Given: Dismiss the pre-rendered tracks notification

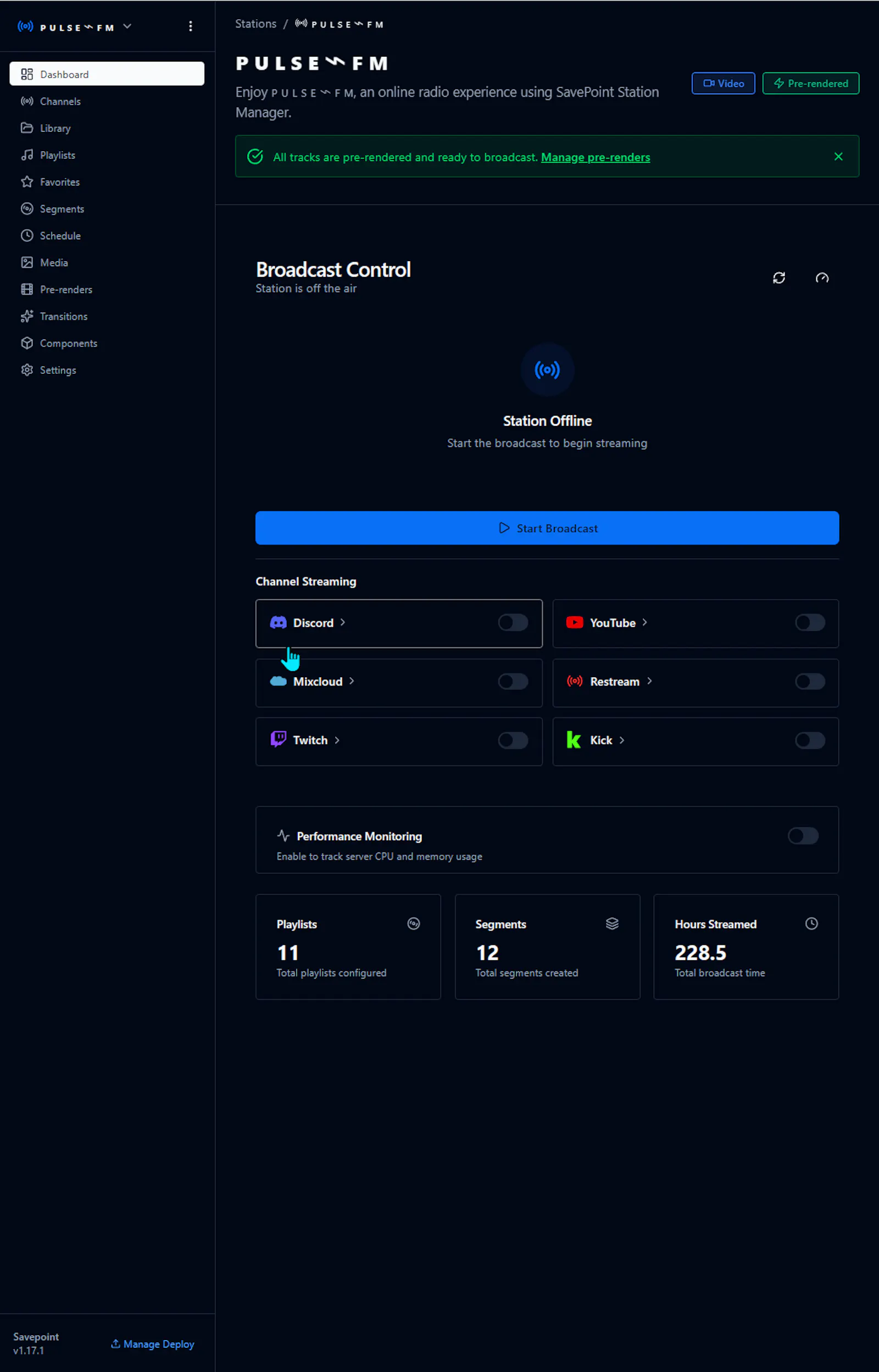Looking at the screenshot, I should 838,157.
